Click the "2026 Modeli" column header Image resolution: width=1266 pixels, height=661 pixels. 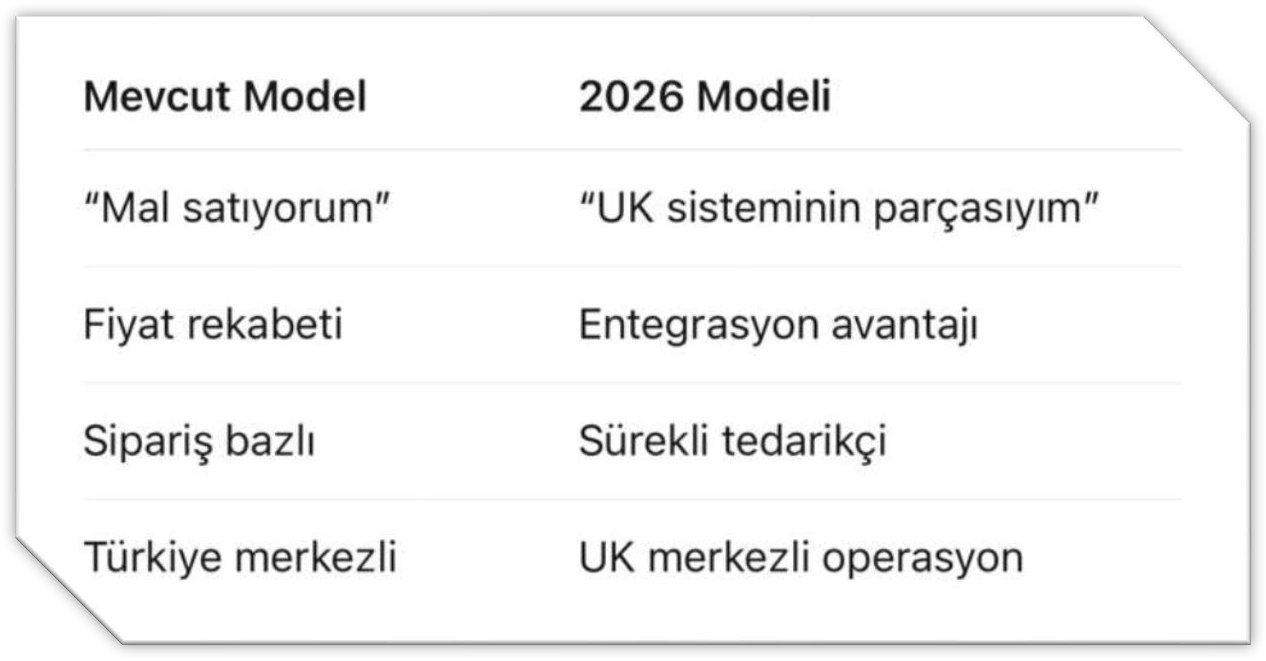(704, 98)
